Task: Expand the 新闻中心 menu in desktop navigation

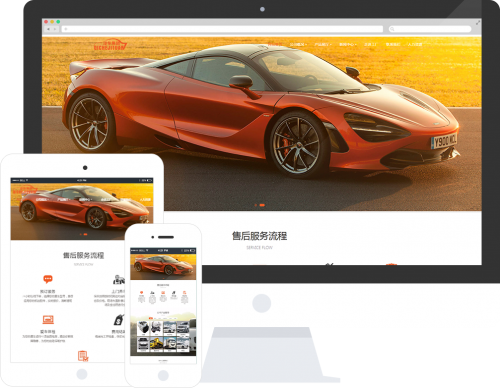Action: click(348, 44)
